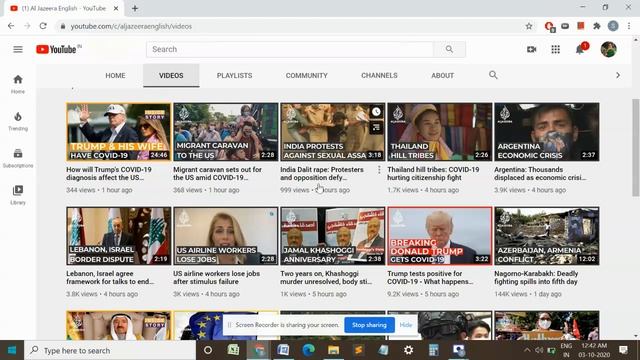Open File Explorer from the taskbar
The width and height of the screenshot is (640, 360).
[333, 350]
